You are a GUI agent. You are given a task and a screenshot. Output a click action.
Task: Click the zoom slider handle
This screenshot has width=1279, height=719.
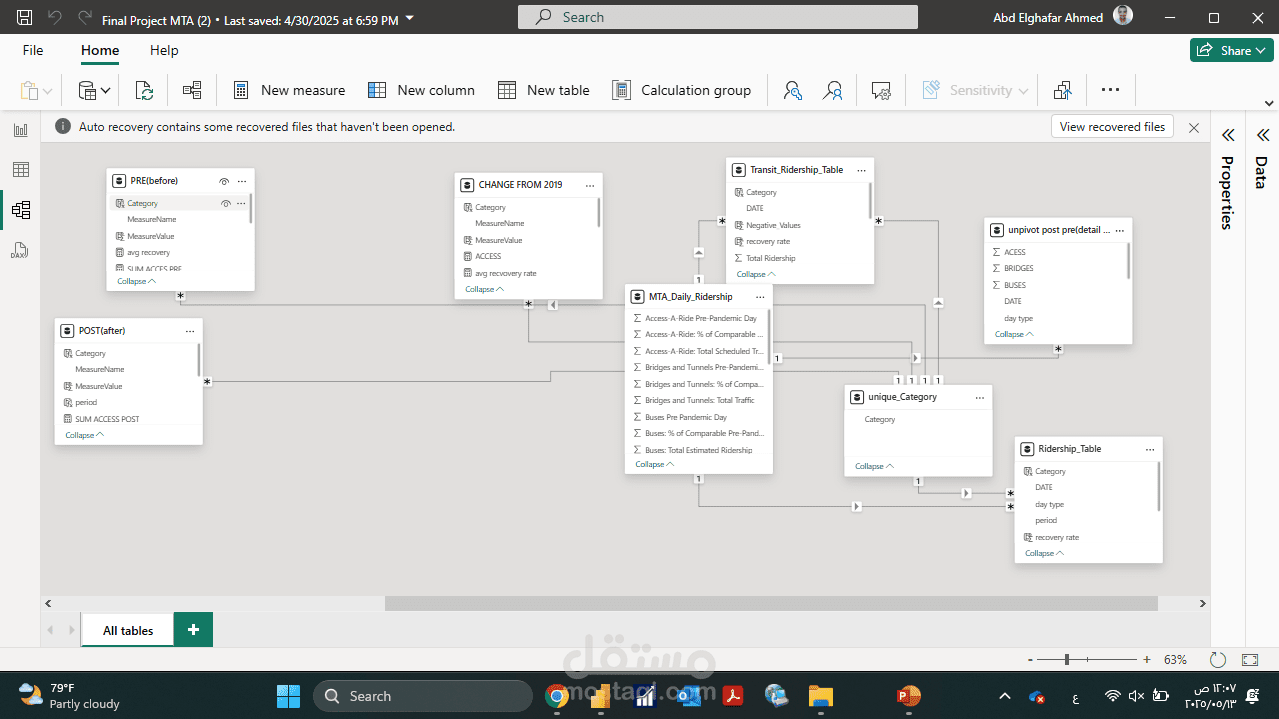1067,660
